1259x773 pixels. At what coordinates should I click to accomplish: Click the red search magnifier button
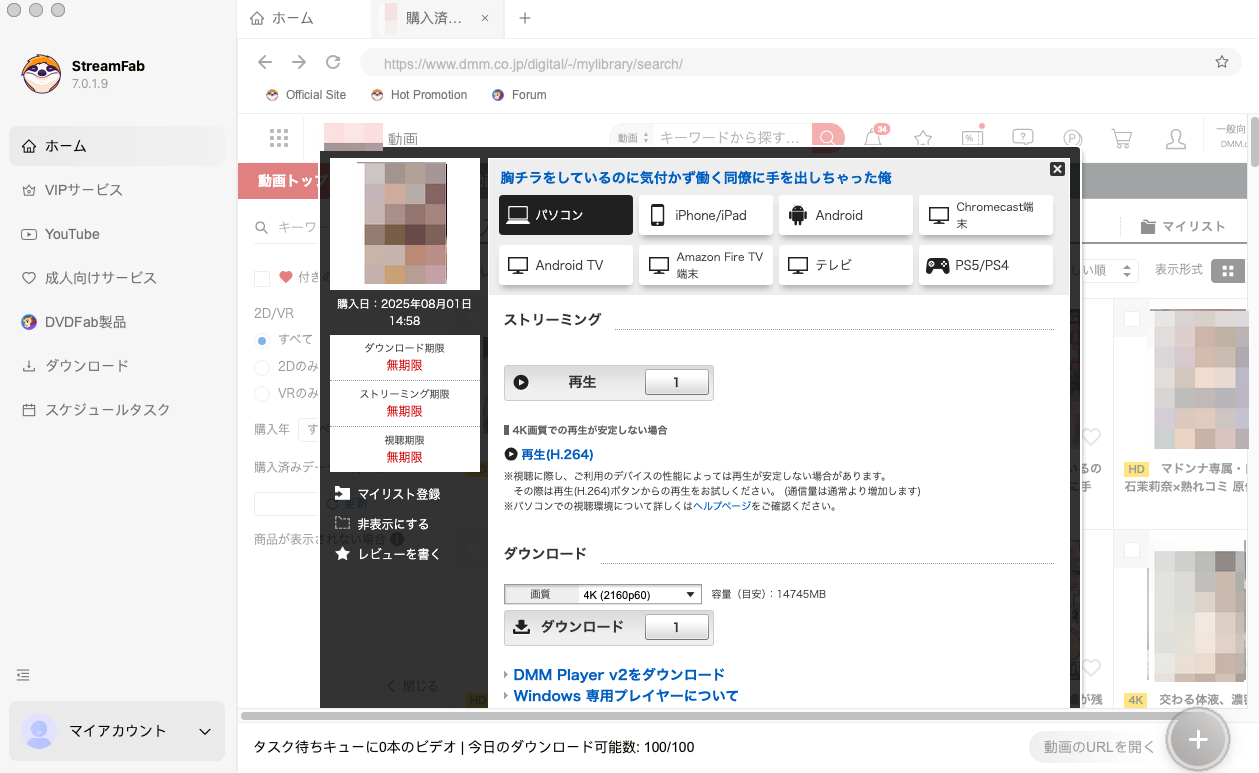pyautogui.click(x=827, y=138)
